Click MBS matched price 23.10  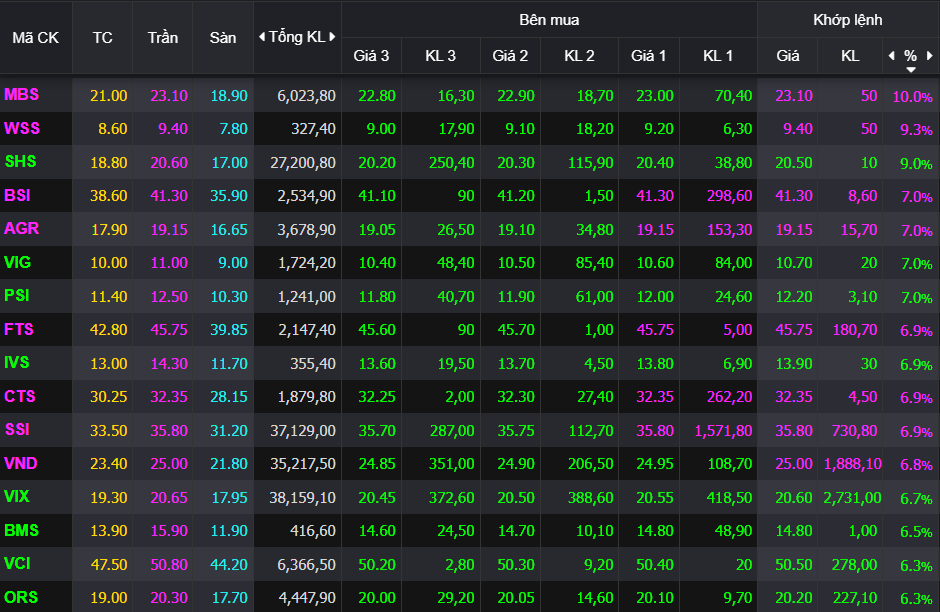(x=794, y=96)
